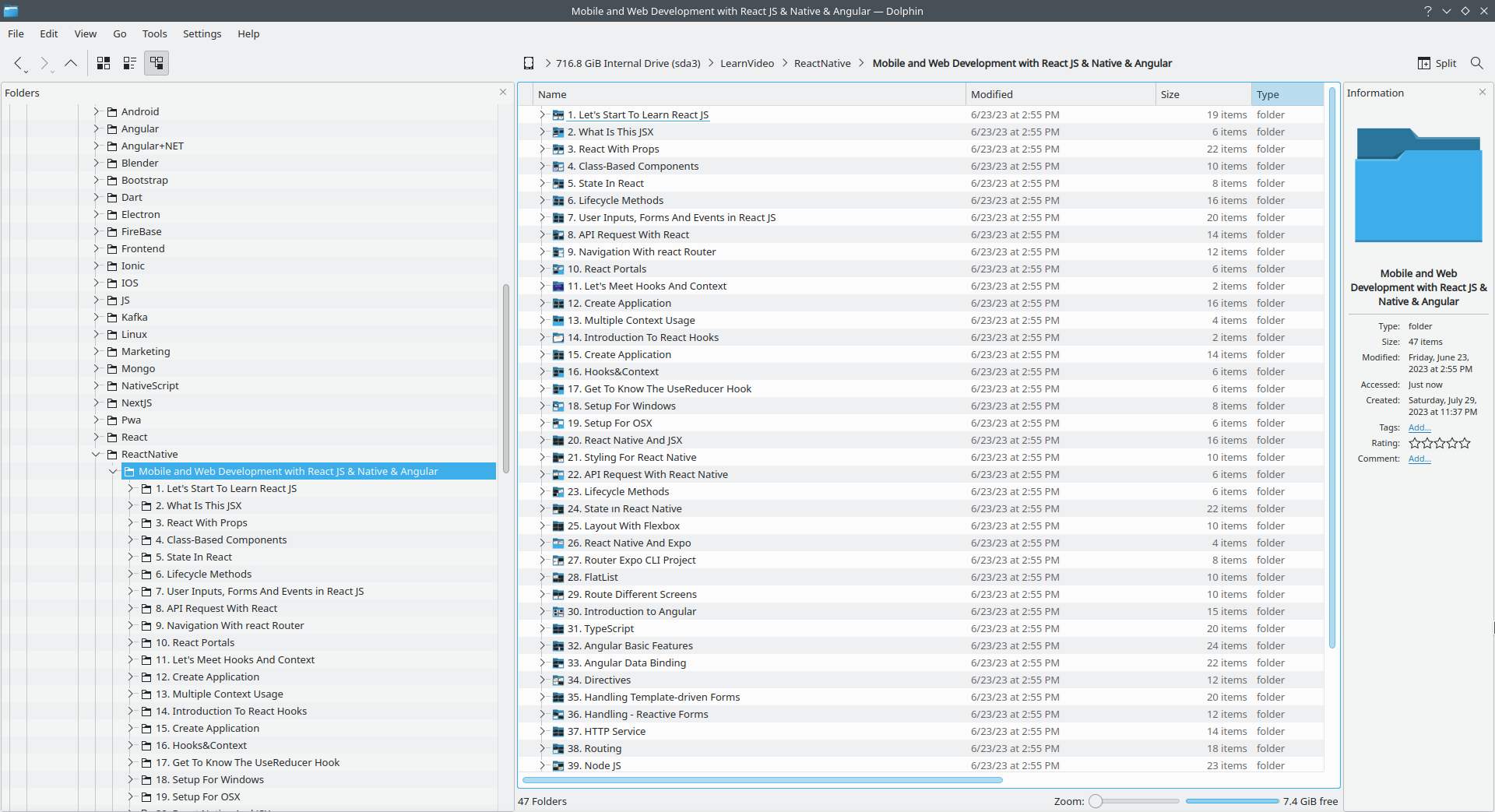Open the dropdown arrow before LearnVideo breadcrumb
The width and height of the screenshot is (1495, 812).
(711, 63)
